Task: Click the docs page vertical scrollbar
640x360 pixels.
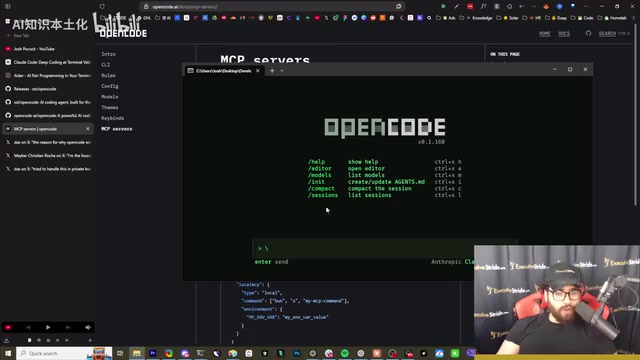Action: point(635,114)
